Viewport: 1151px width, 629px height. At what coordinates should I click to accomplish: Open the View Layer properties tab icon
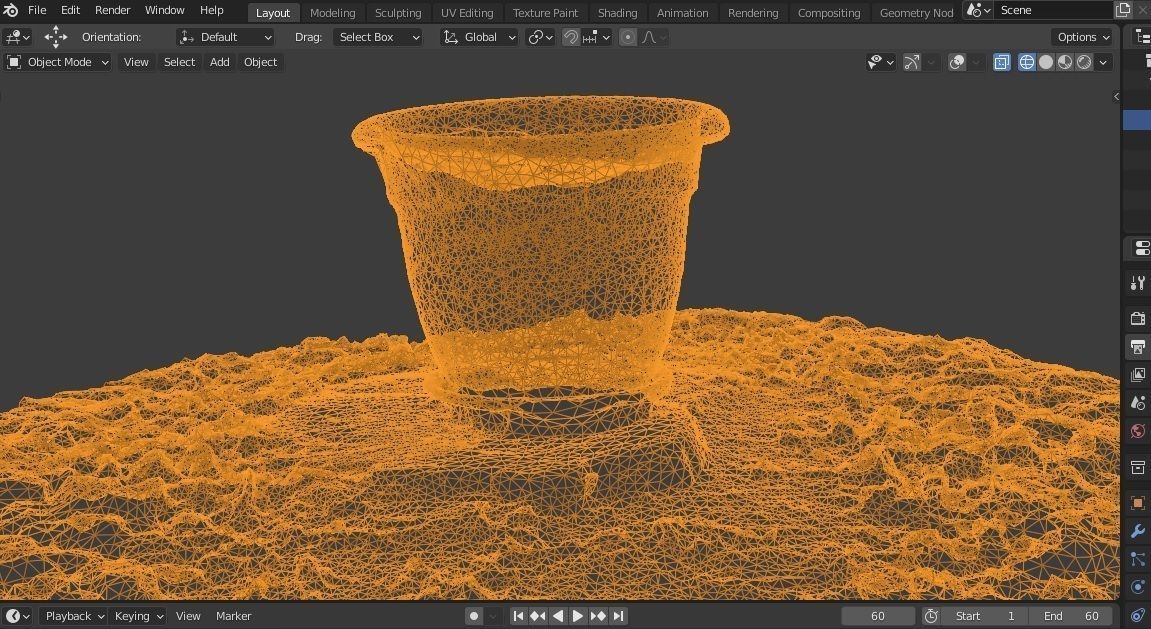click(1138, 374)
